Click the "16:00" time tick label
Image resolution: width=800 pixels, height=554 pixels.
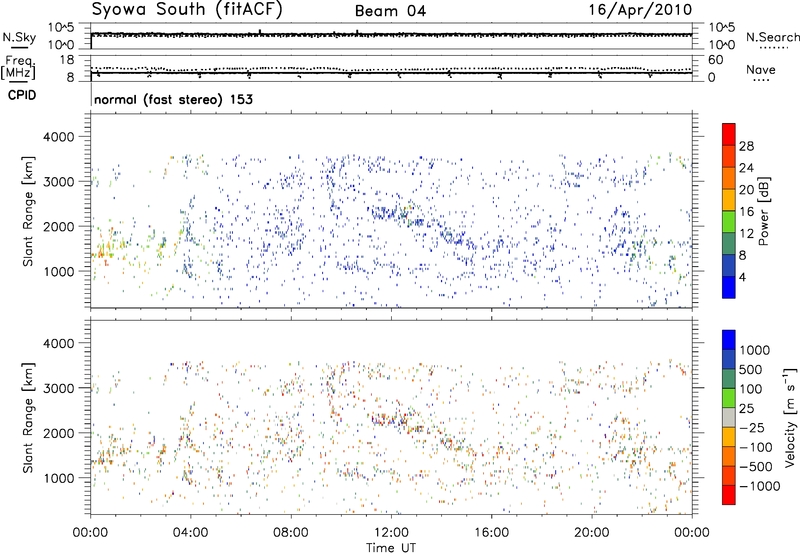coord(491,533)
